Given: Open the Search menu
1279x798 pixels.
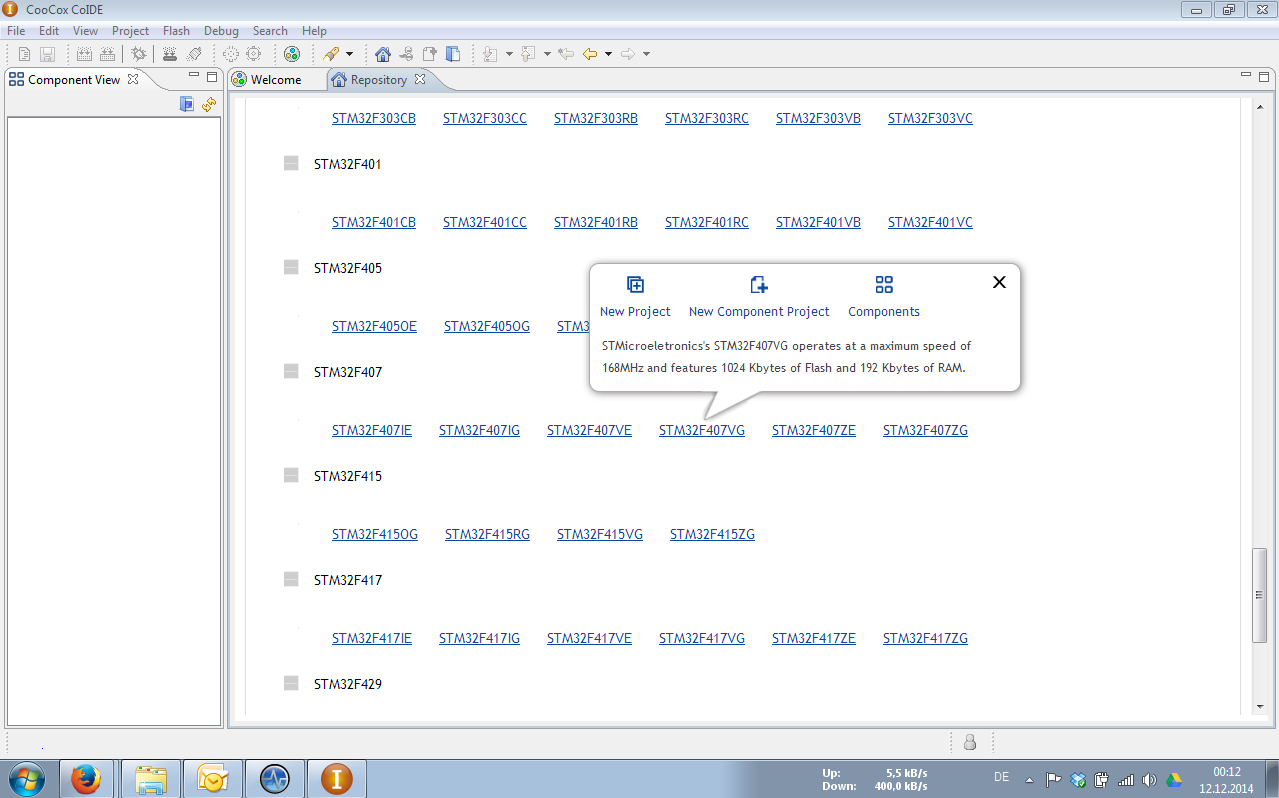Looking at the screenshot, I should click(270, 31).
